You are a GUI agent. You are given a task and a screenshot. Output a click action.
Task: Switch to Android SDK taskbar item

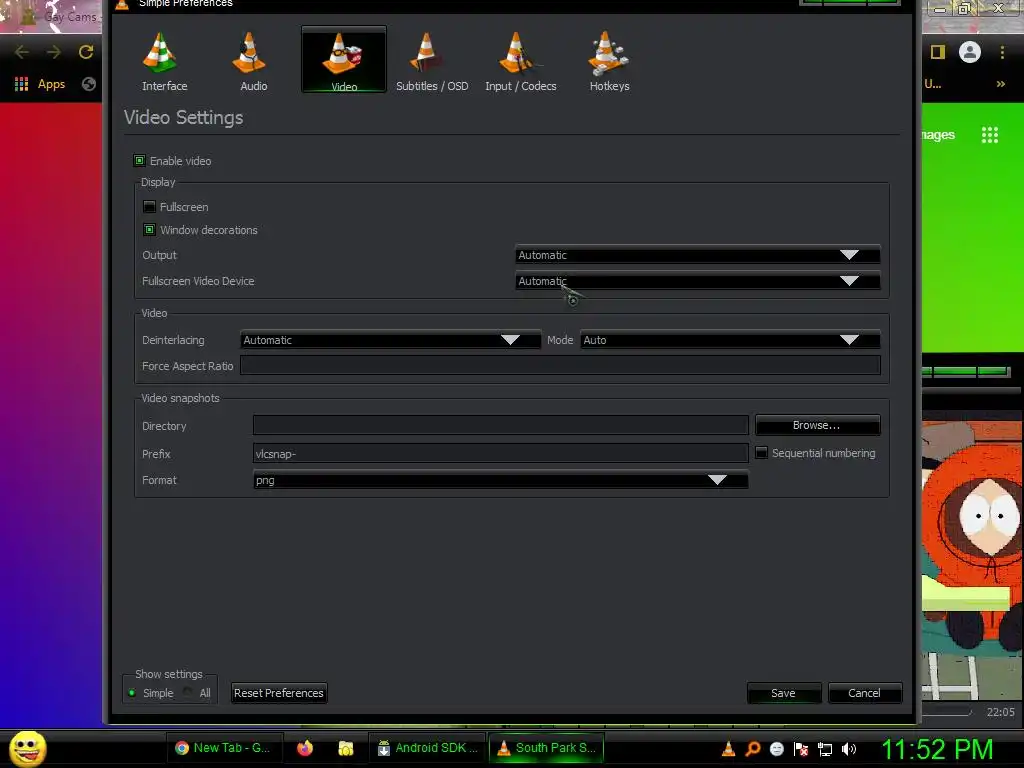pyautogui.click(x=428, y=748)
